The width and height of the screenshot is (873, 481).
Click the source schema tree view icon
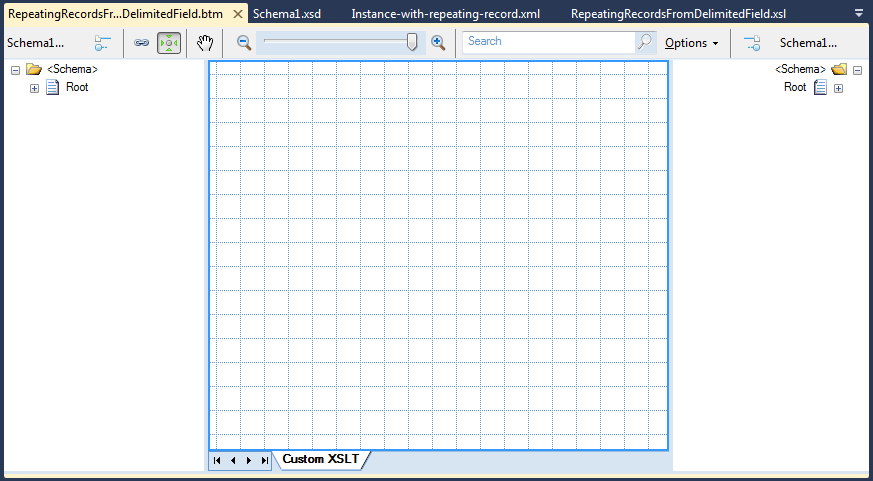tap(102, 43)
